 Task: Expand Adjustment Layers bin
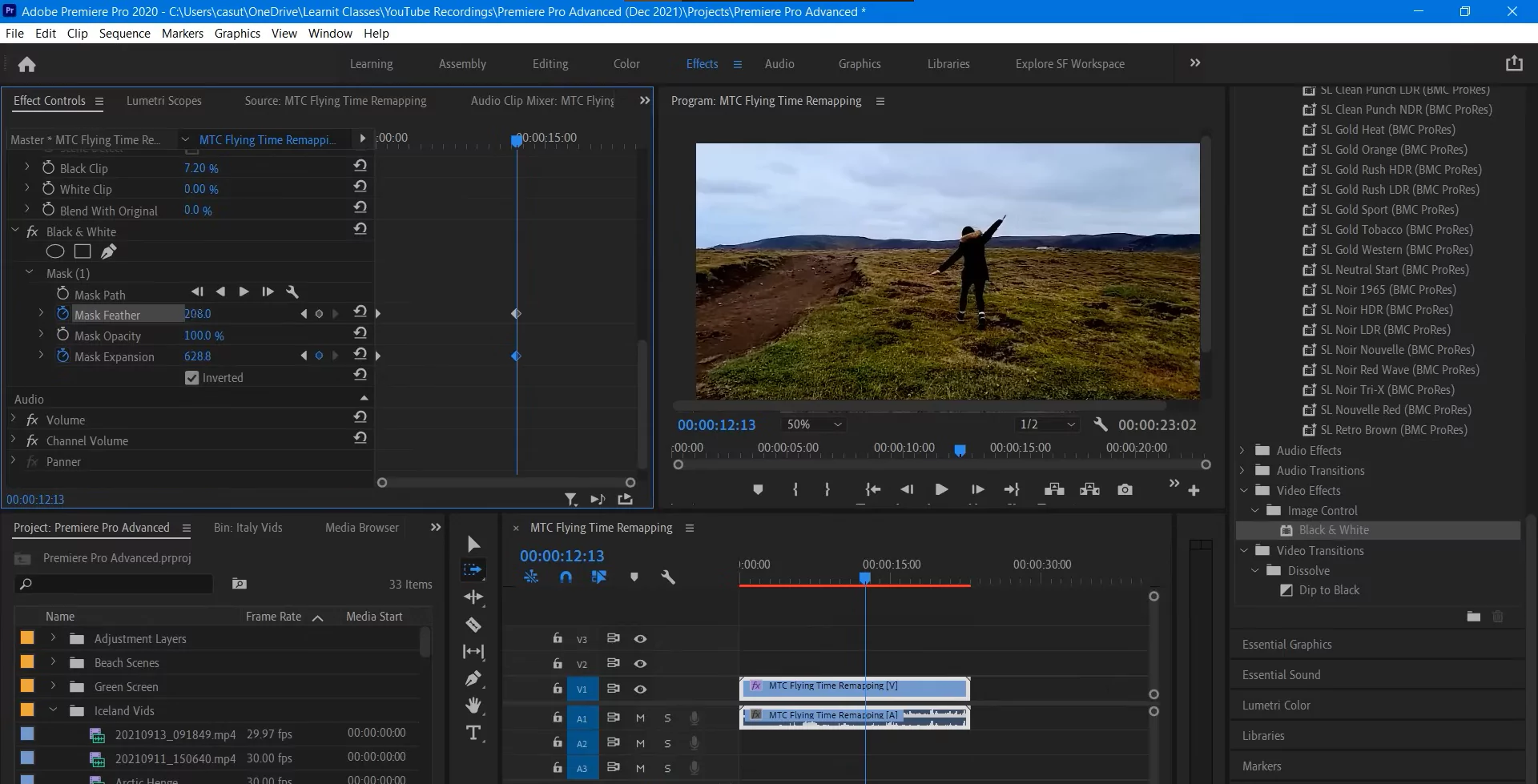point(53,638)
